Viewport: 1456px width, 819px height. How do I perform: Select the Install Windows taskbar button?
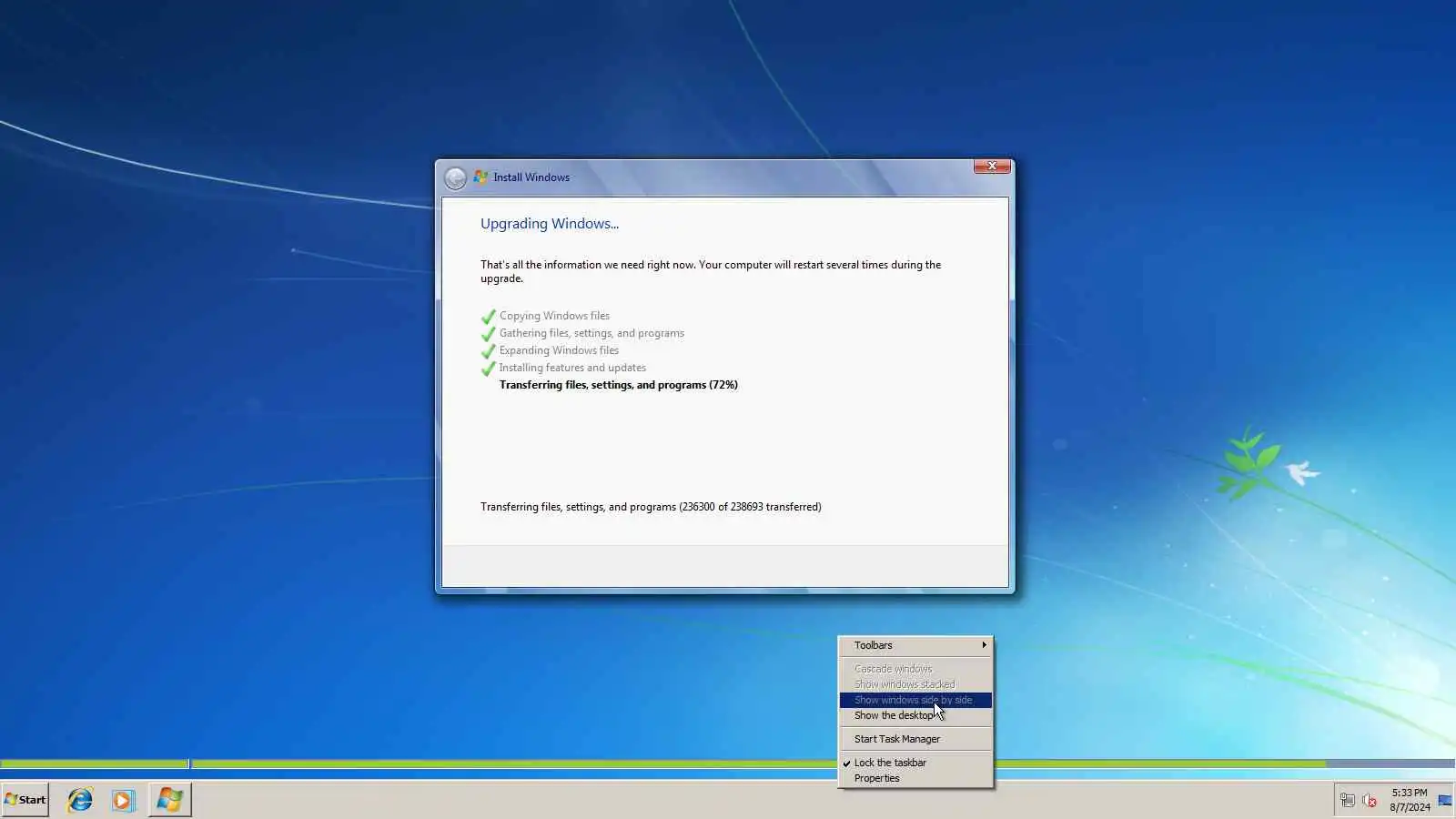coord(169,800)
